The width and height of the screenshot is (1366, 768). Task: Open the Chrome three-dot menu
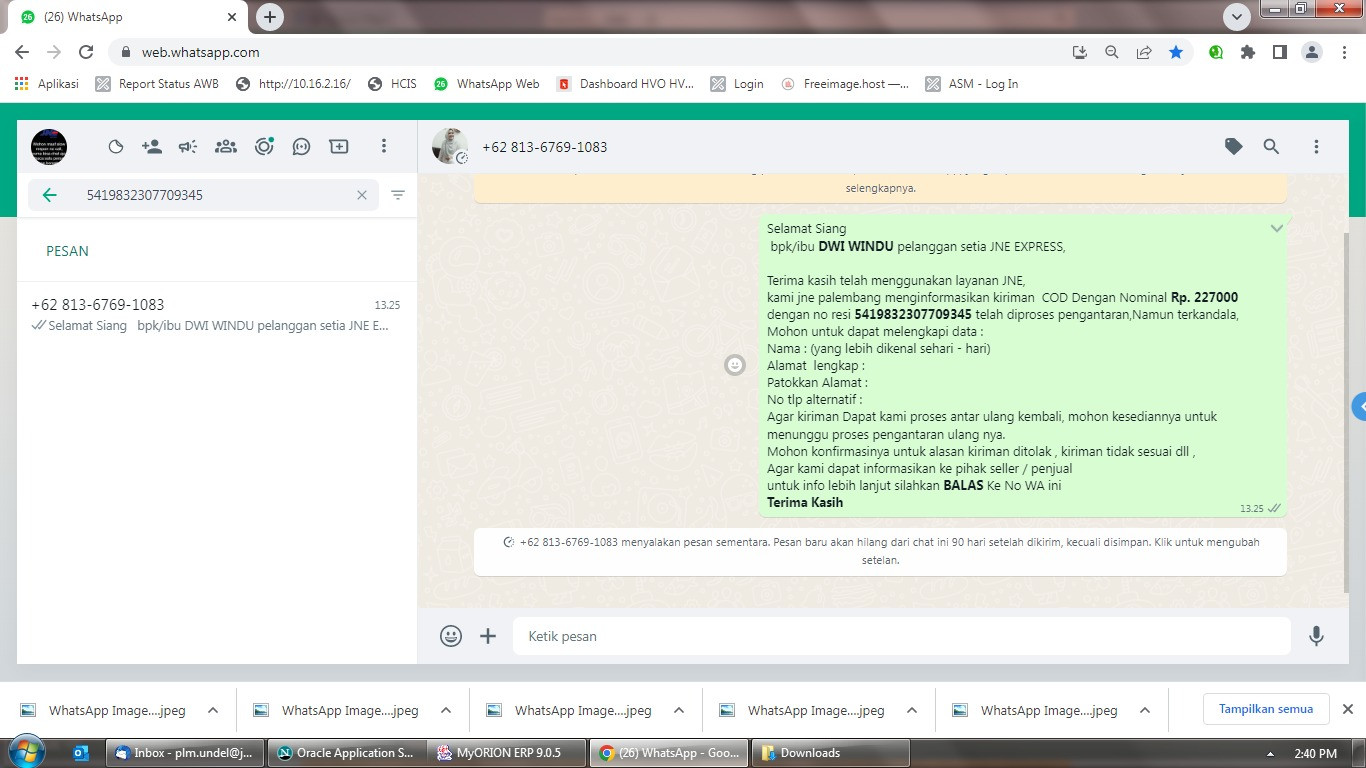1344,52
